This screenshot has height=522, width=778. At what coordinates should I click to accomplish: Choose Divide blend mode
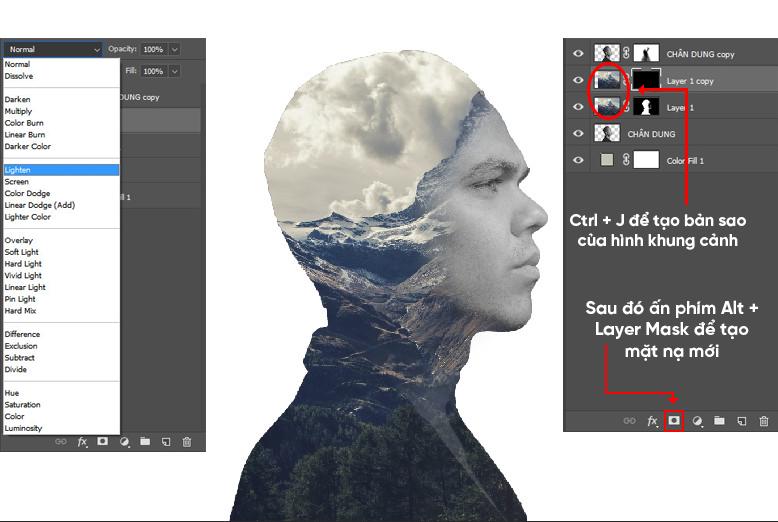click(x=61, y=369)
